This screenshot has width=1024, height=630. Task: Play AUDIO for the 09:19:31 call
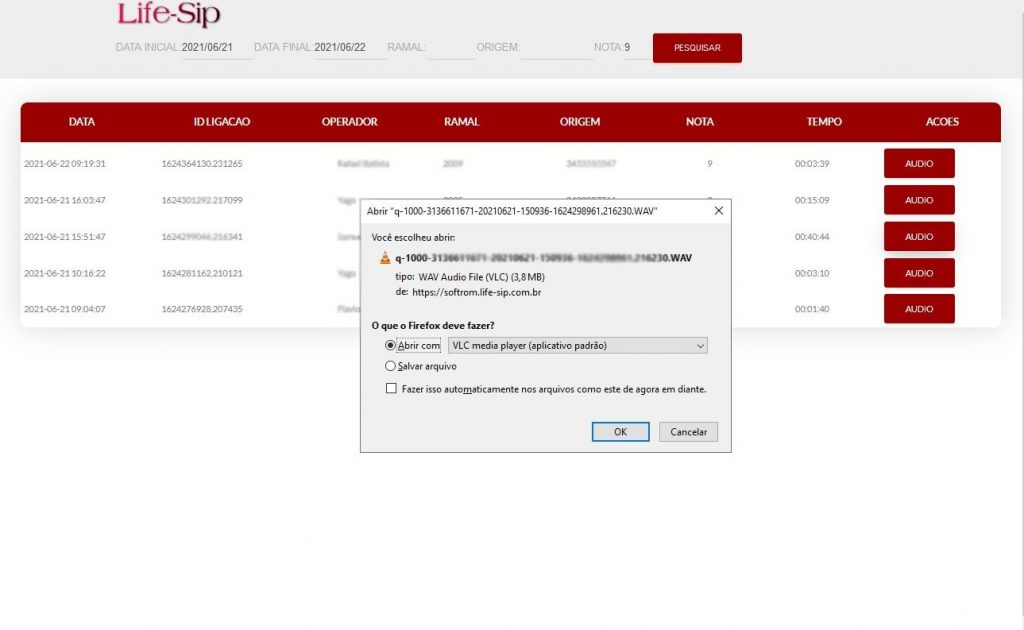[919, 163]
